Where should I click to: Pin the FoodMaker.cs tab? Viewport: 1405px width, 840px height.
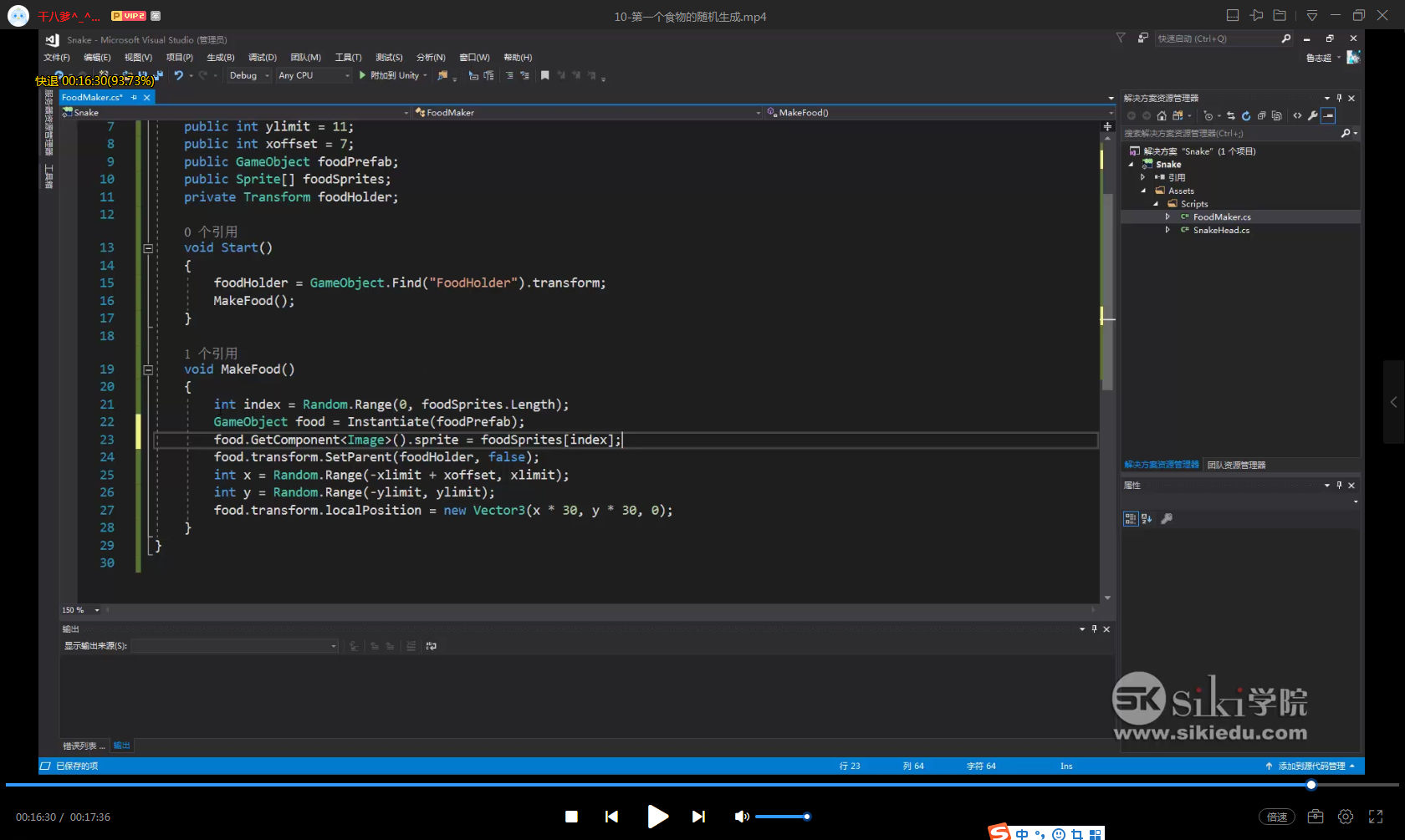coord(134,98)
